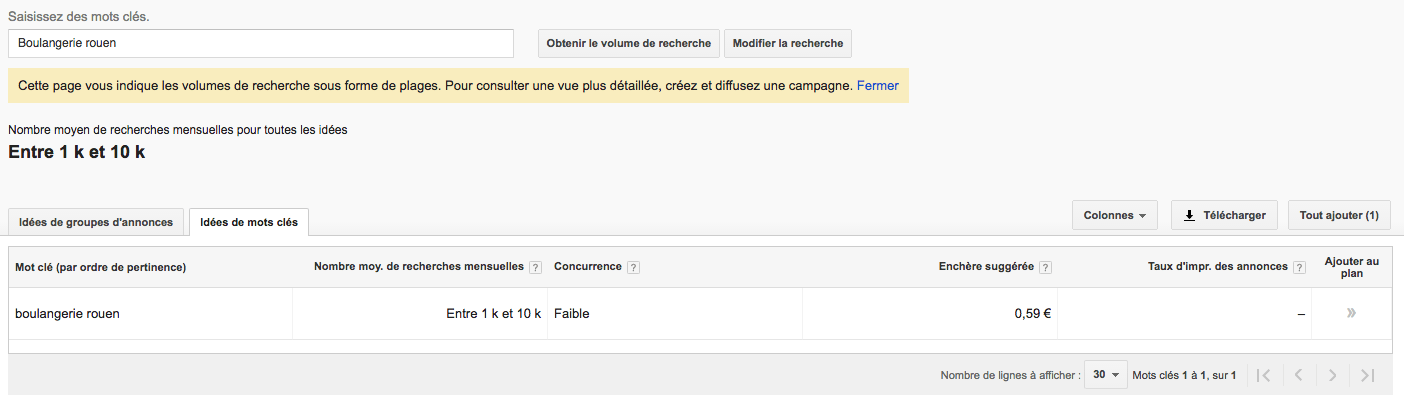1404x405 pixels.
Task: Click Fermer link in the yellow notice
Action: (877, 86)
